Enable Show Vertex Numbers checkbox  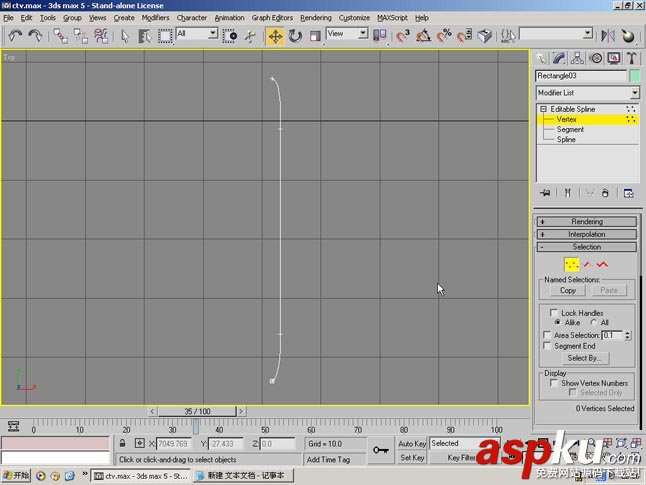554,383
